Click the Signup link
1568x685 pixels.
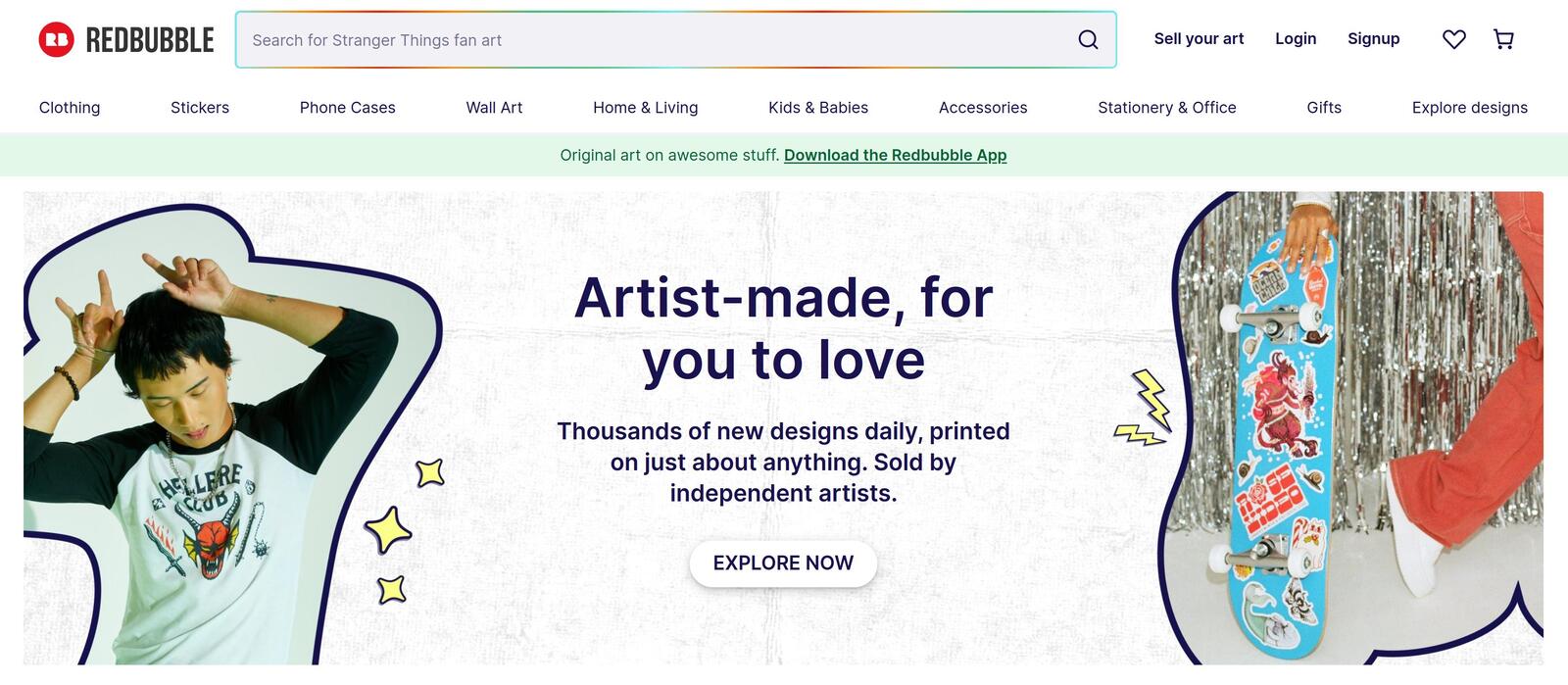[1374, 39]
